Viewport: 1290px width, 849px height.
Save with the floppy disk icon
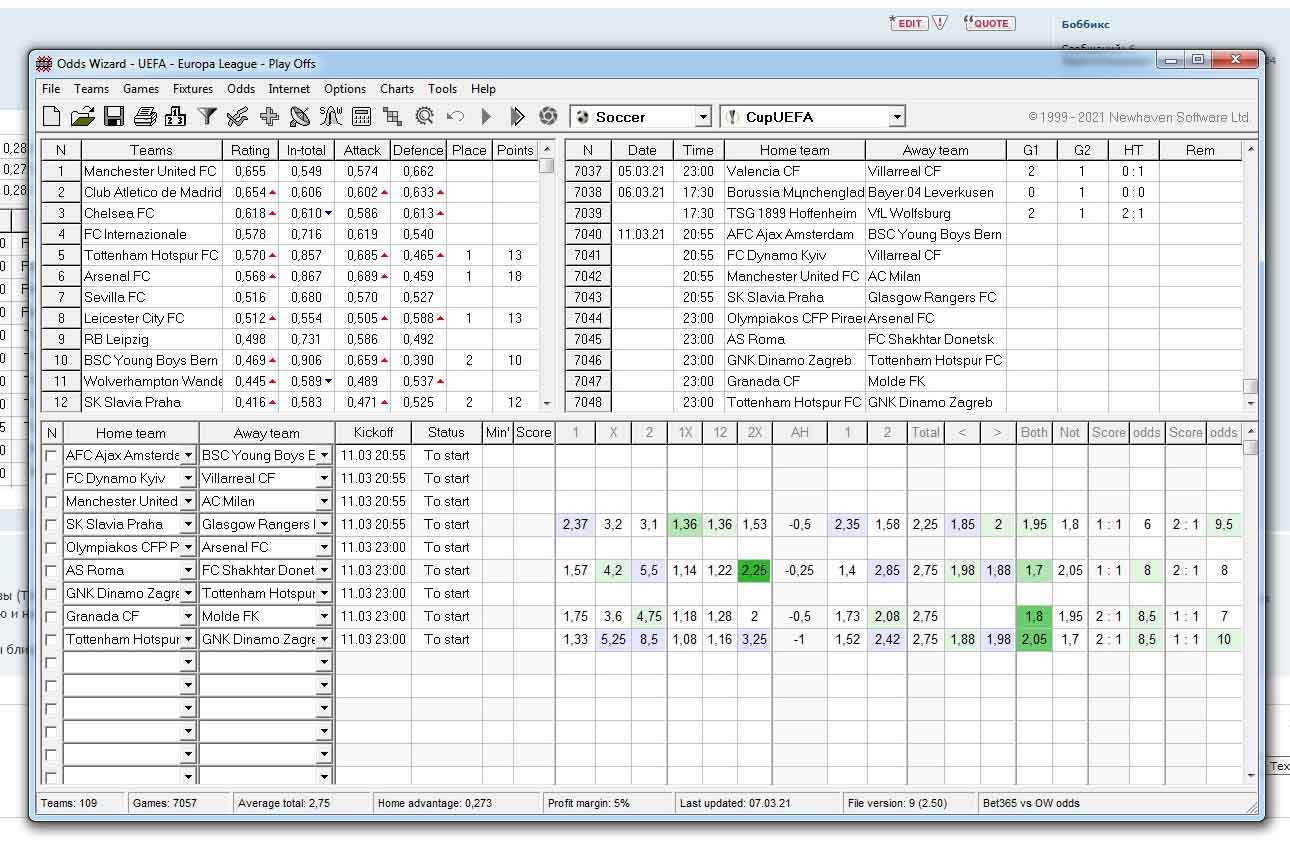pyautogui.click(x=113, y=117)
